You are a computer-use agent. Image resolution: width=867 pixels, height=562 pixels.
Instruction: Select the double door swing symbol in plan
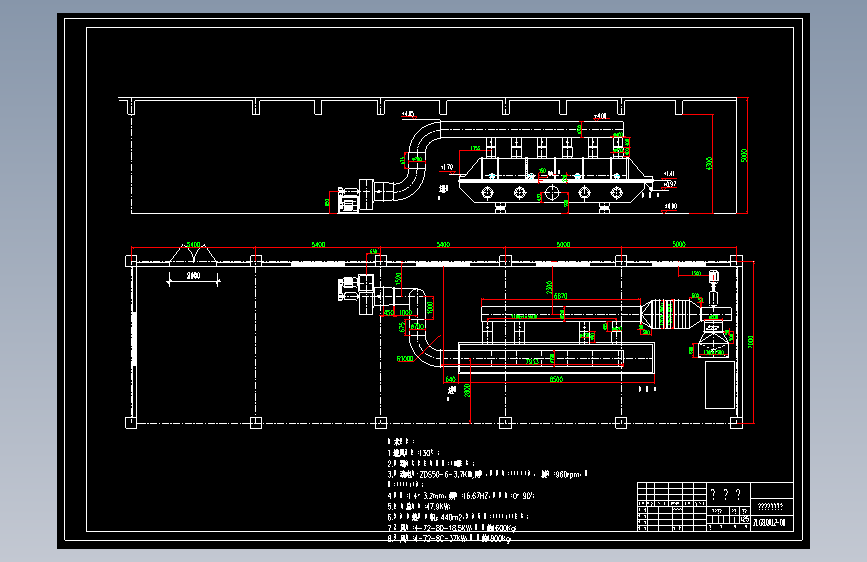coord(193,254)
